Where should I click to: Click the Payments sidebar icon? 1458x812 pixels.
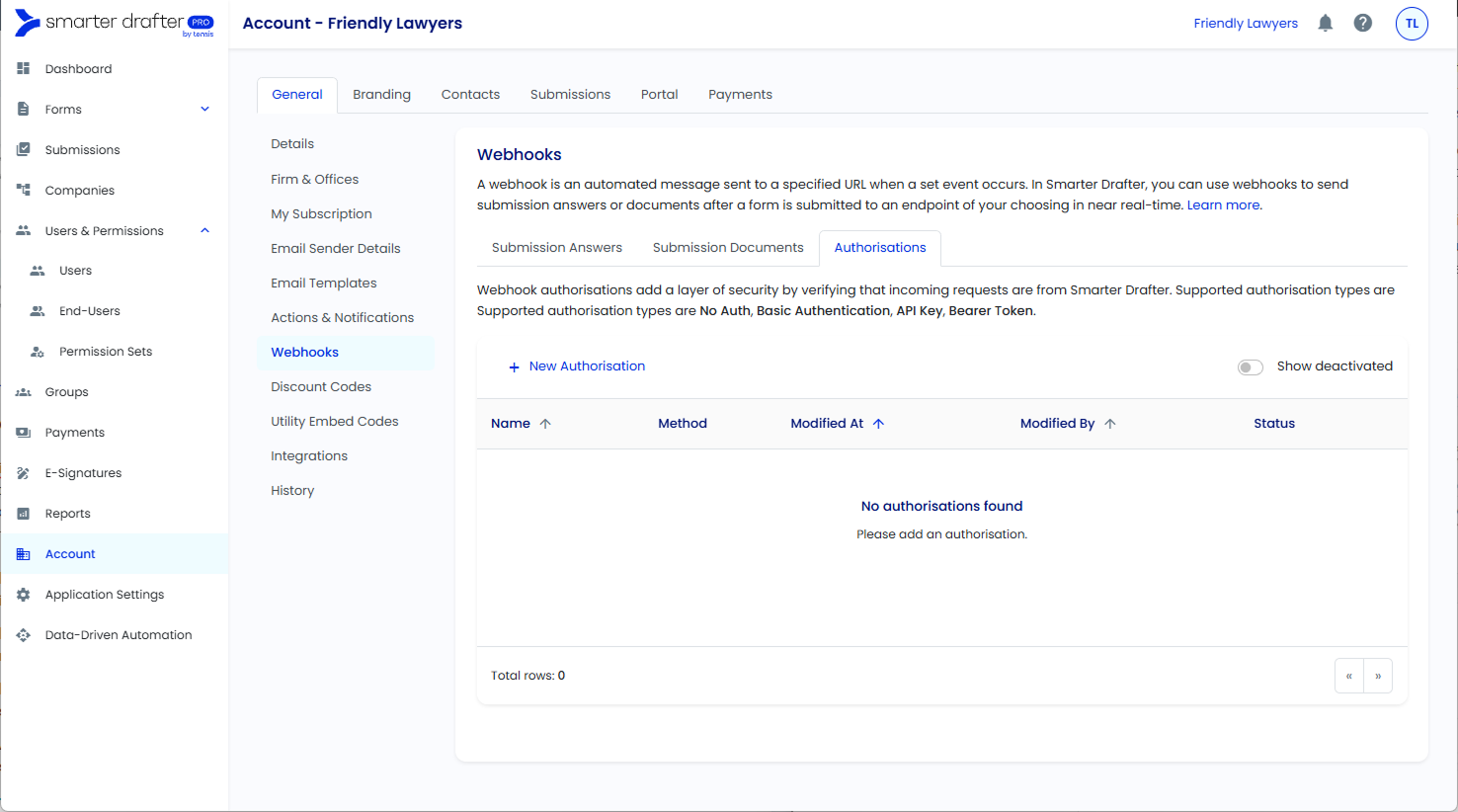point(24,433)
